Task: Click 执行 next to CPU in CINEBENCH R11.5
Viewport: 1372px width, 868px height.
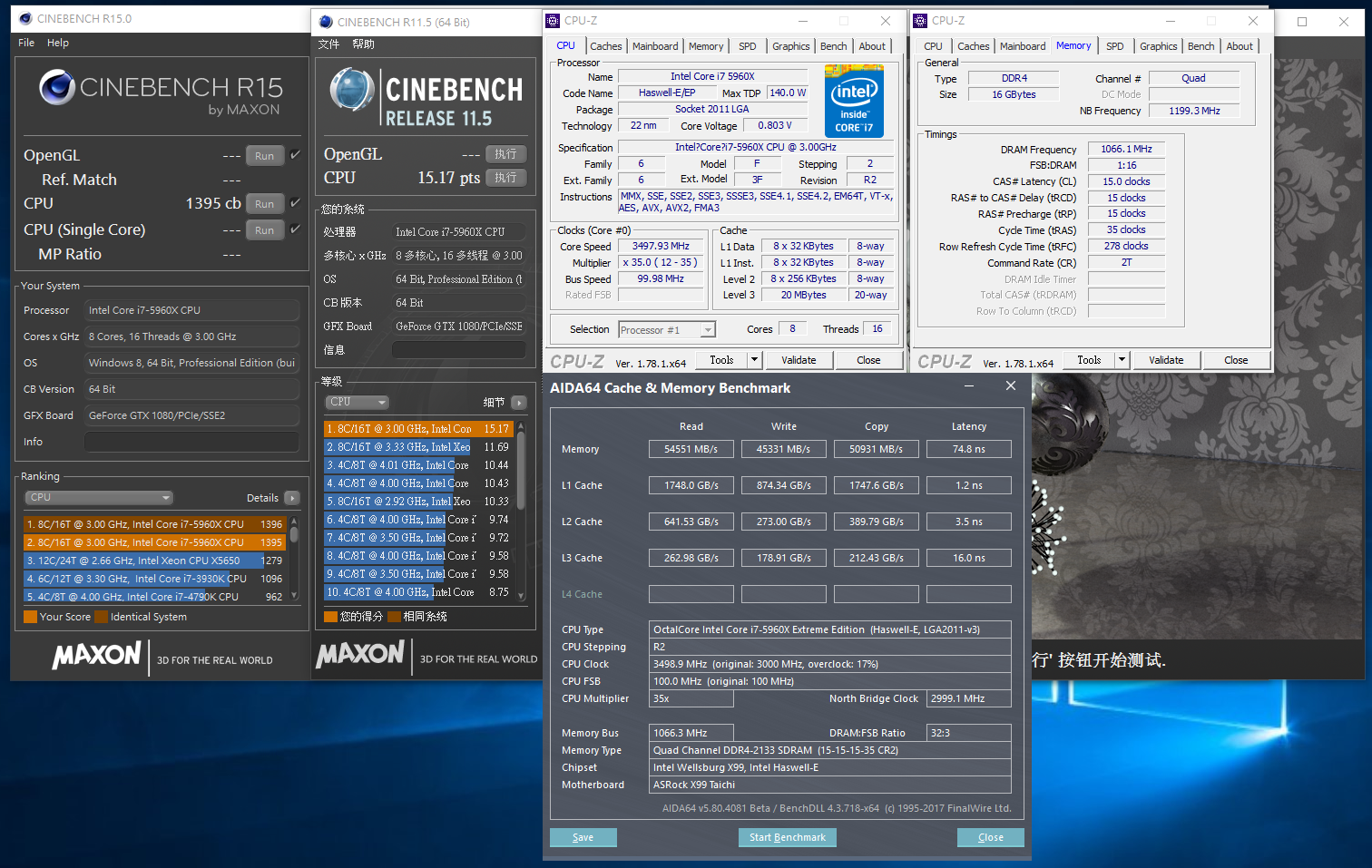Action: [506, 178]
